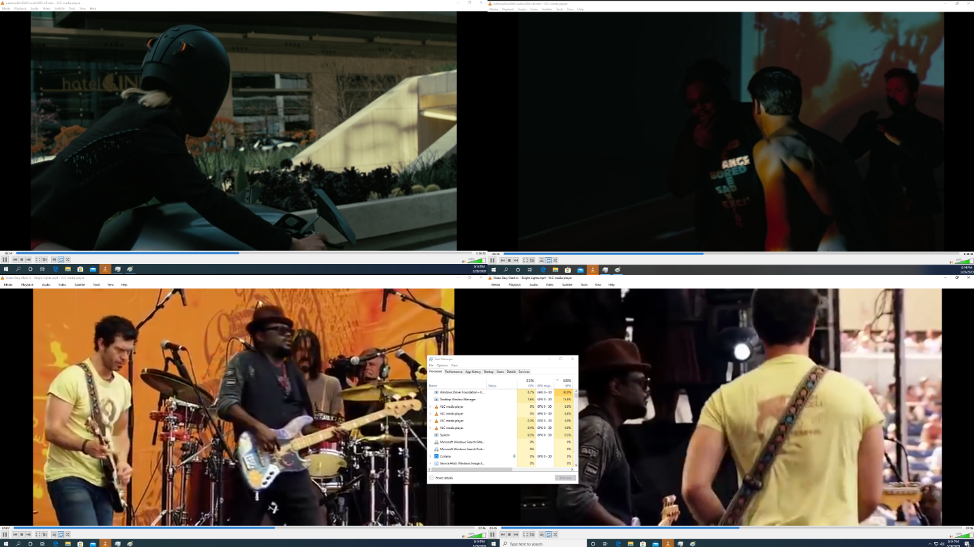Collapse Task Manager using Fewer details
The image size is (974, 547).
[x=443, y=478]
